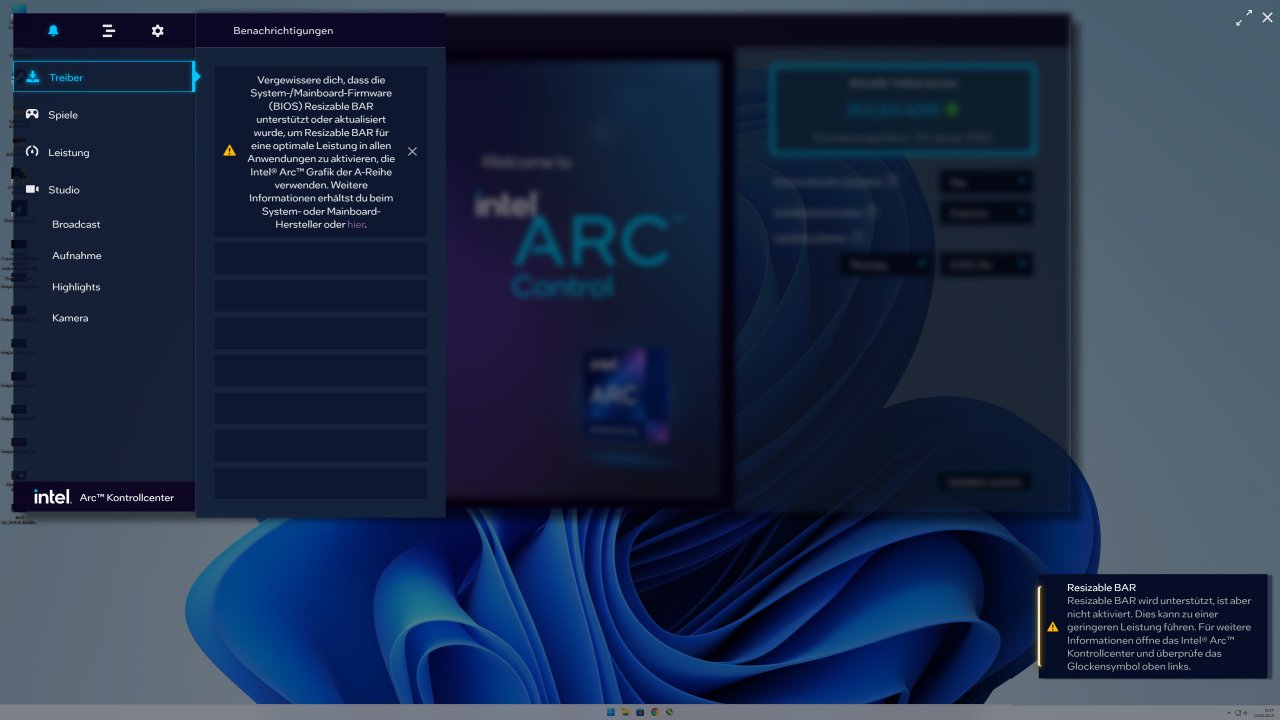
Task: Open the taskbar clock and date
Action: (x=1264, y=712)
